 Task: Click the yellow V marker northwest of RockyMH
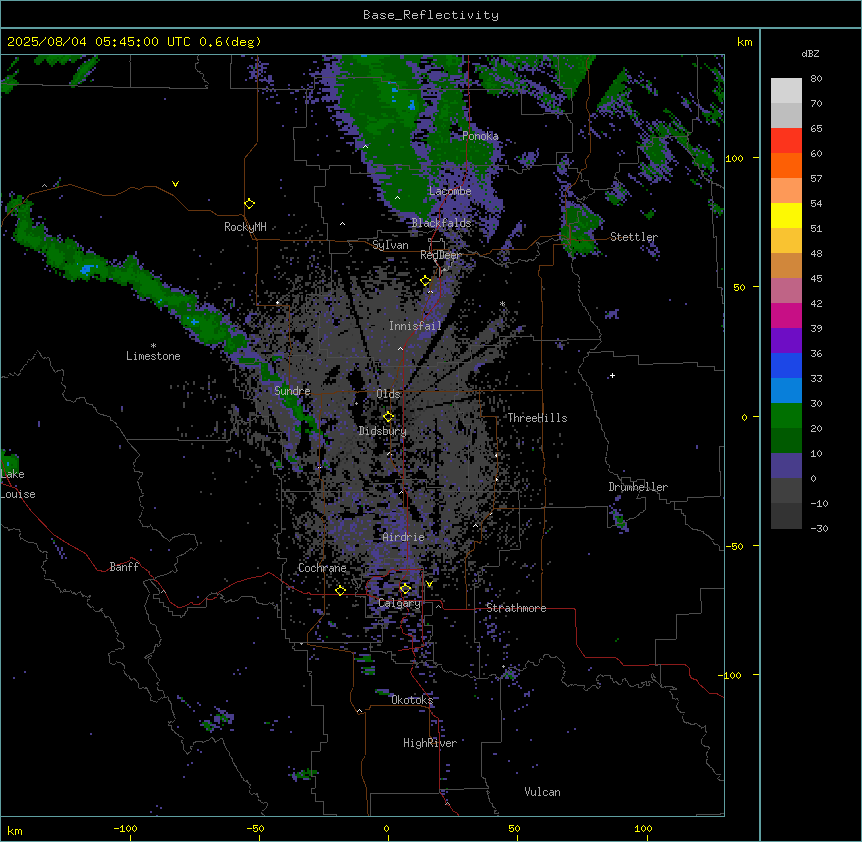[x=175, y=184]
